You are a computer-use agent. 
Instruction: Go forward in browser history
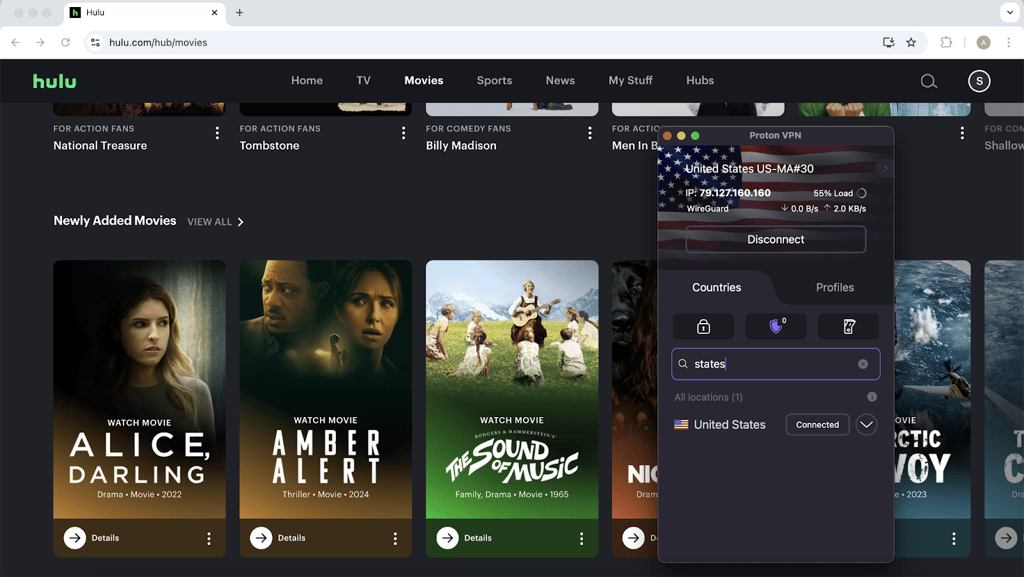pyautogui.click(x=40, y=42)
